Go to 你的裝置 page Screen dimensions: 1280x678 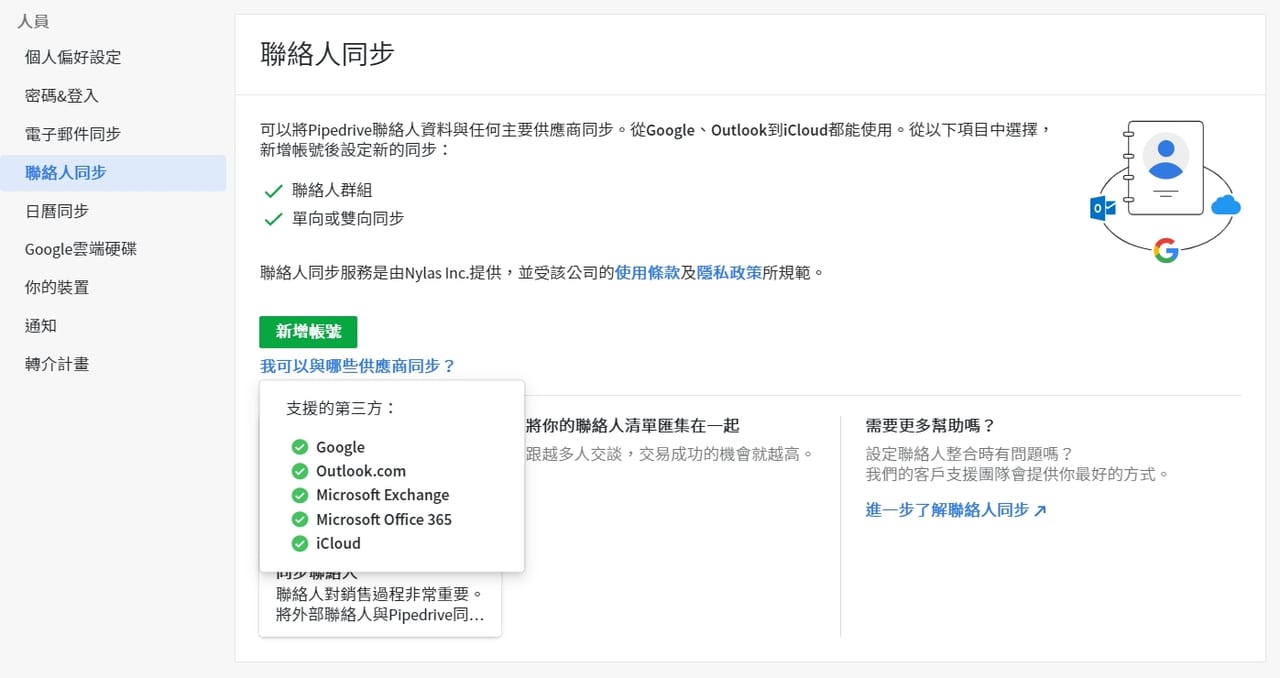tap(57, 287)
